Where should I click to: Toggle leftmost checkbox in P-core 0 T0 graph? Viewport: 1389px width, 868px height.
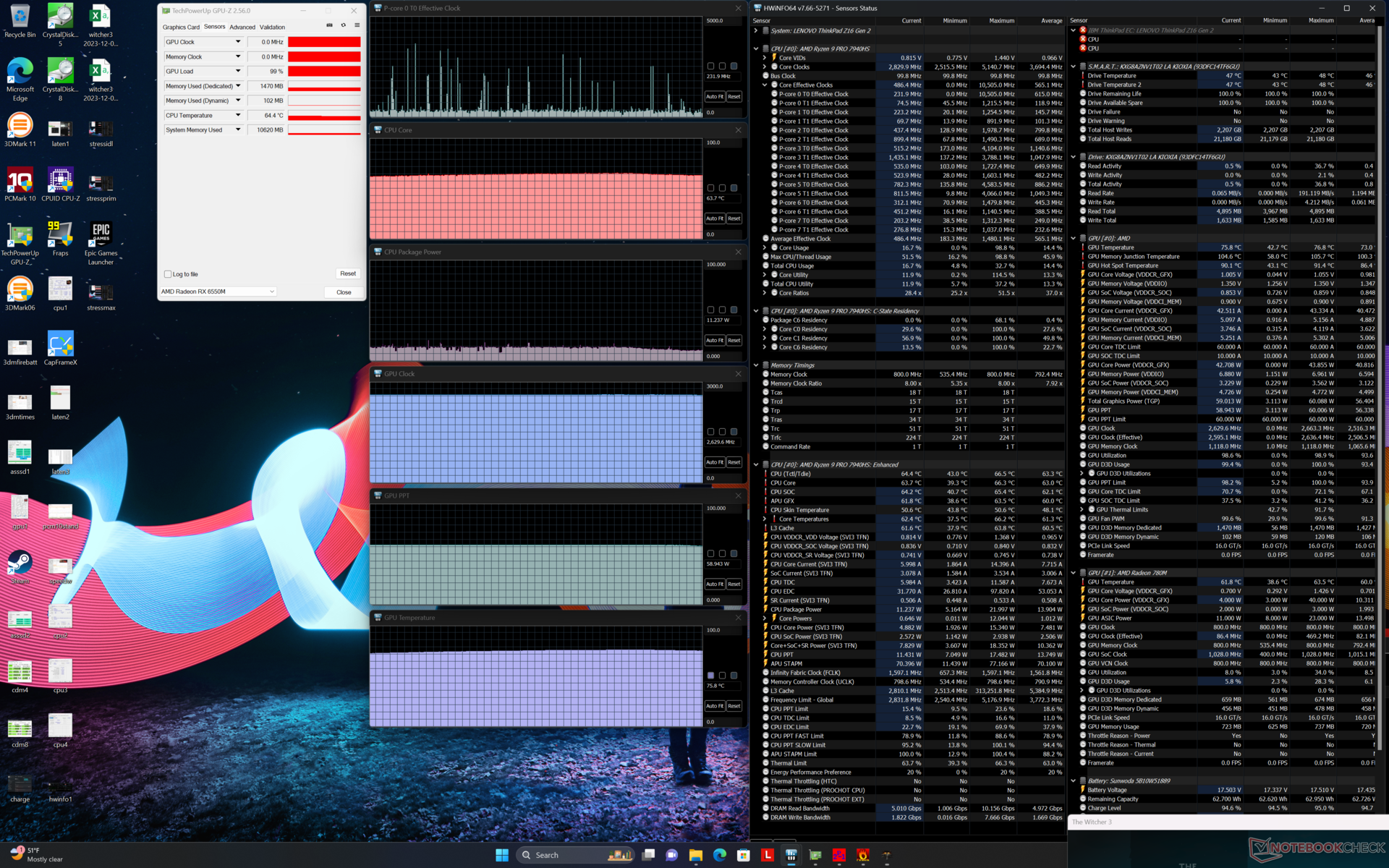710,66
